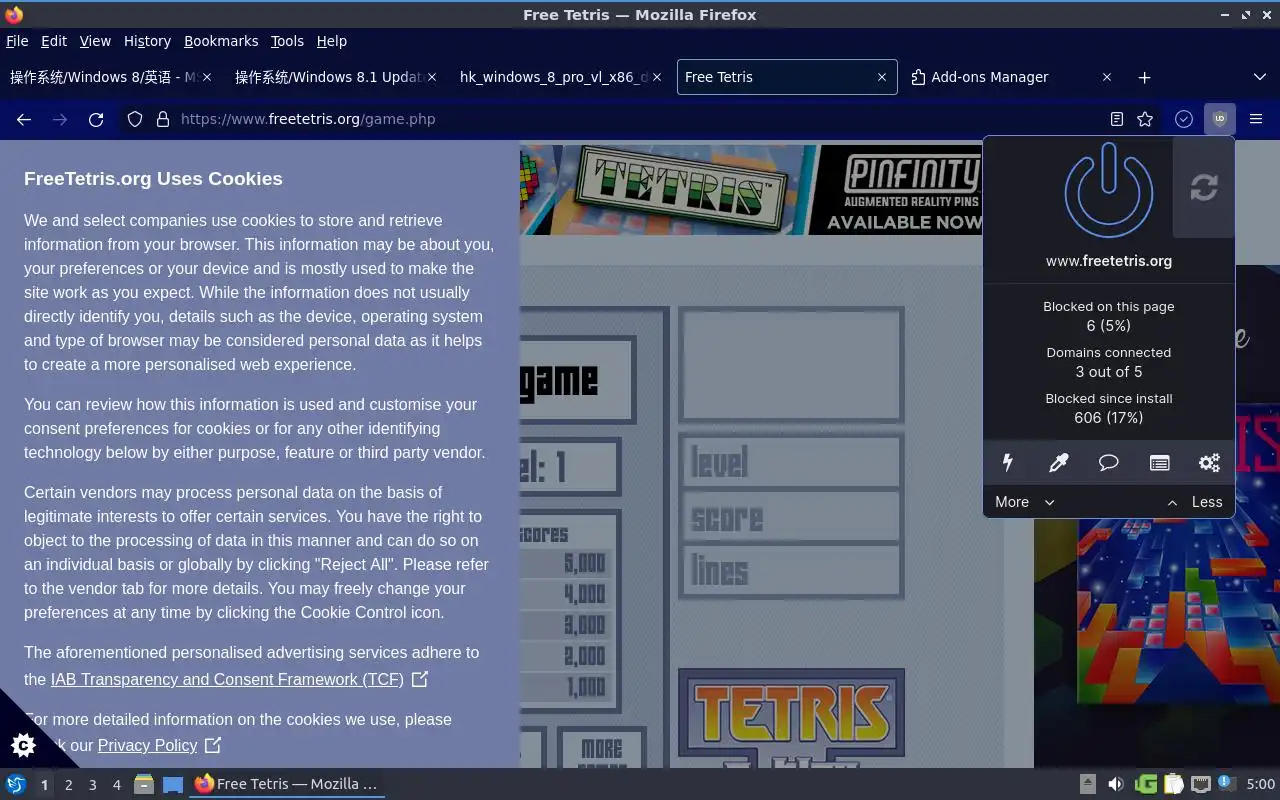Toggle the uBlock Origin power button
Viewport: 1280px width, 800px height.
point(1108,190)
